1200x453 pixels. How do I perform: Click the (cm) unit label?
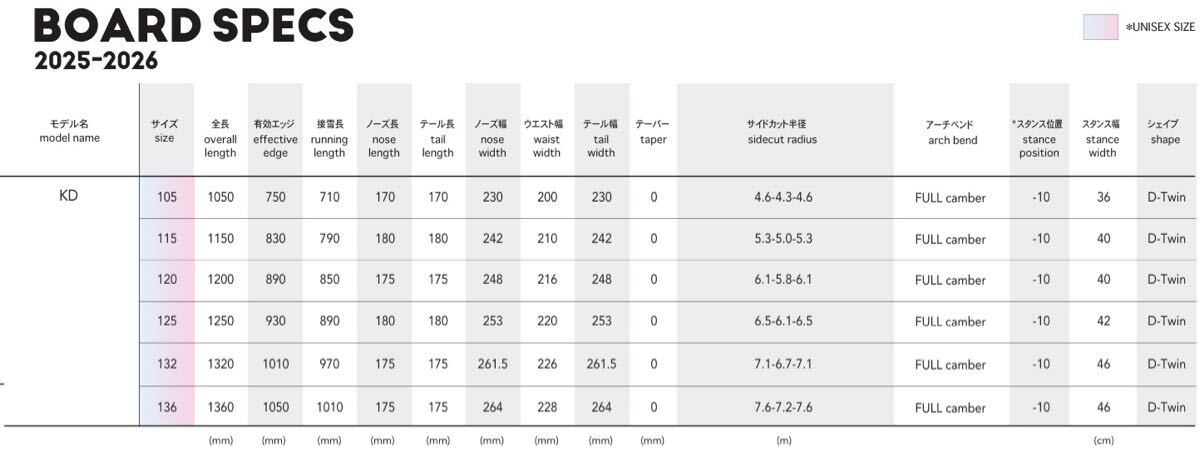1103,440
